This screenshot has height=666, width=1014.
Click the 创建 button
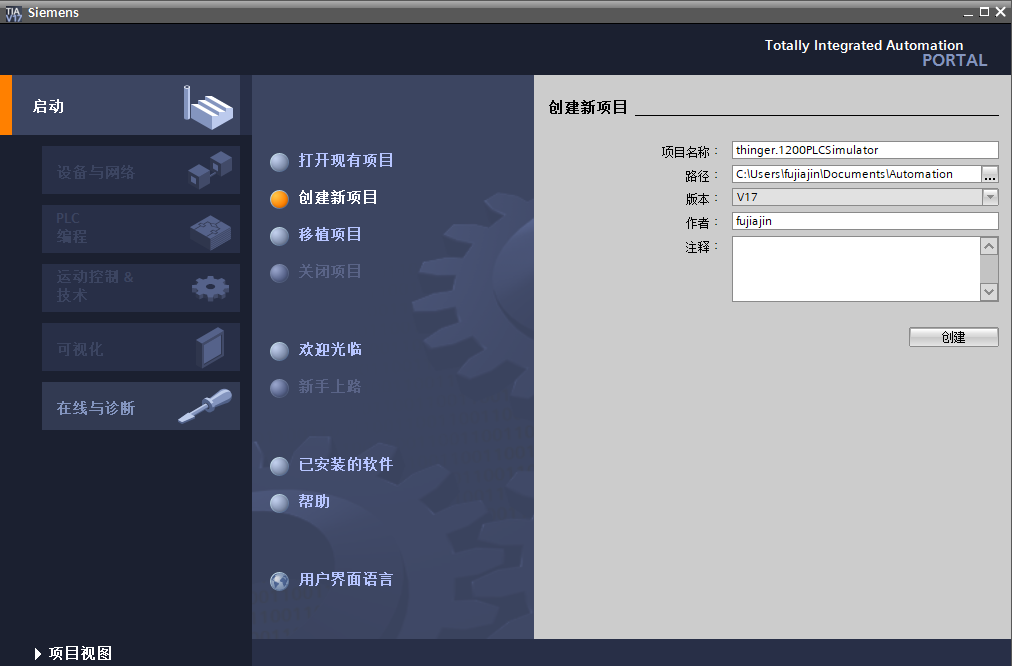[x=954, y=337]
